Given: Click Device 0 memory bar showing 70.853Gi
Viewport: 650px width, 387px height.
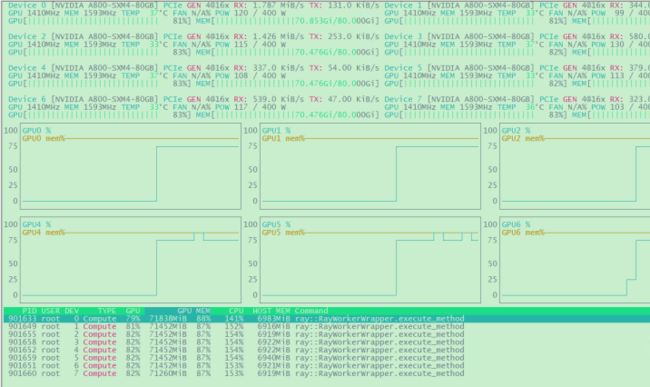Looking at the screenshot, I should (288, 21).
